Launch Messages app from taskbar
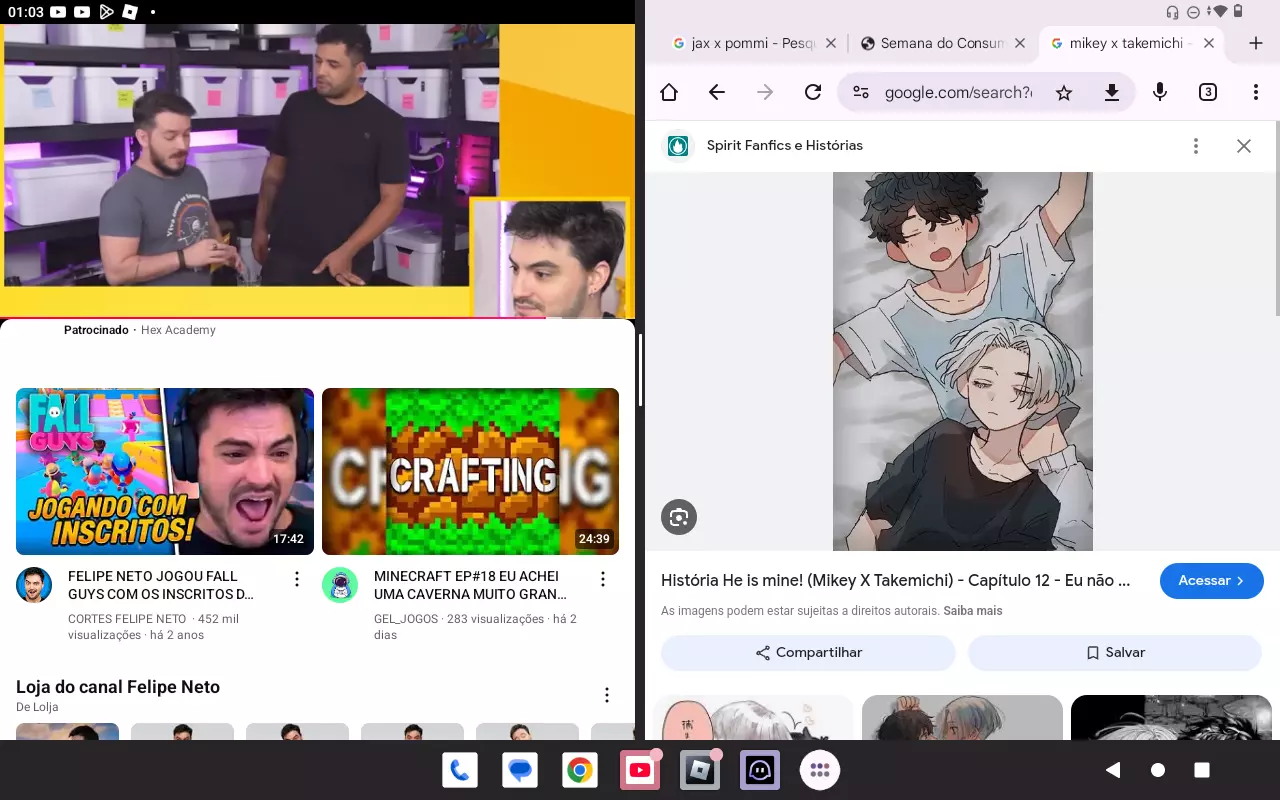 (x=520, y=770)
